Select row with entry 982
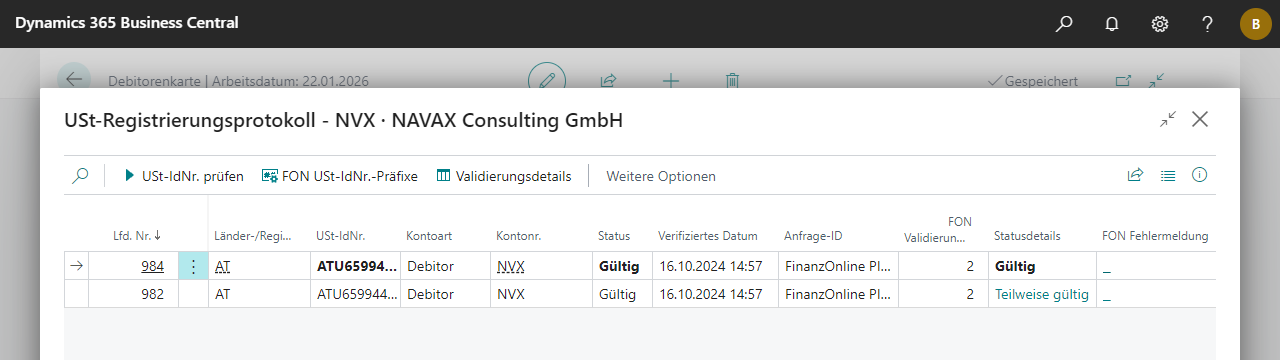The image size is (1280, 360). click(x=640, y=294)
